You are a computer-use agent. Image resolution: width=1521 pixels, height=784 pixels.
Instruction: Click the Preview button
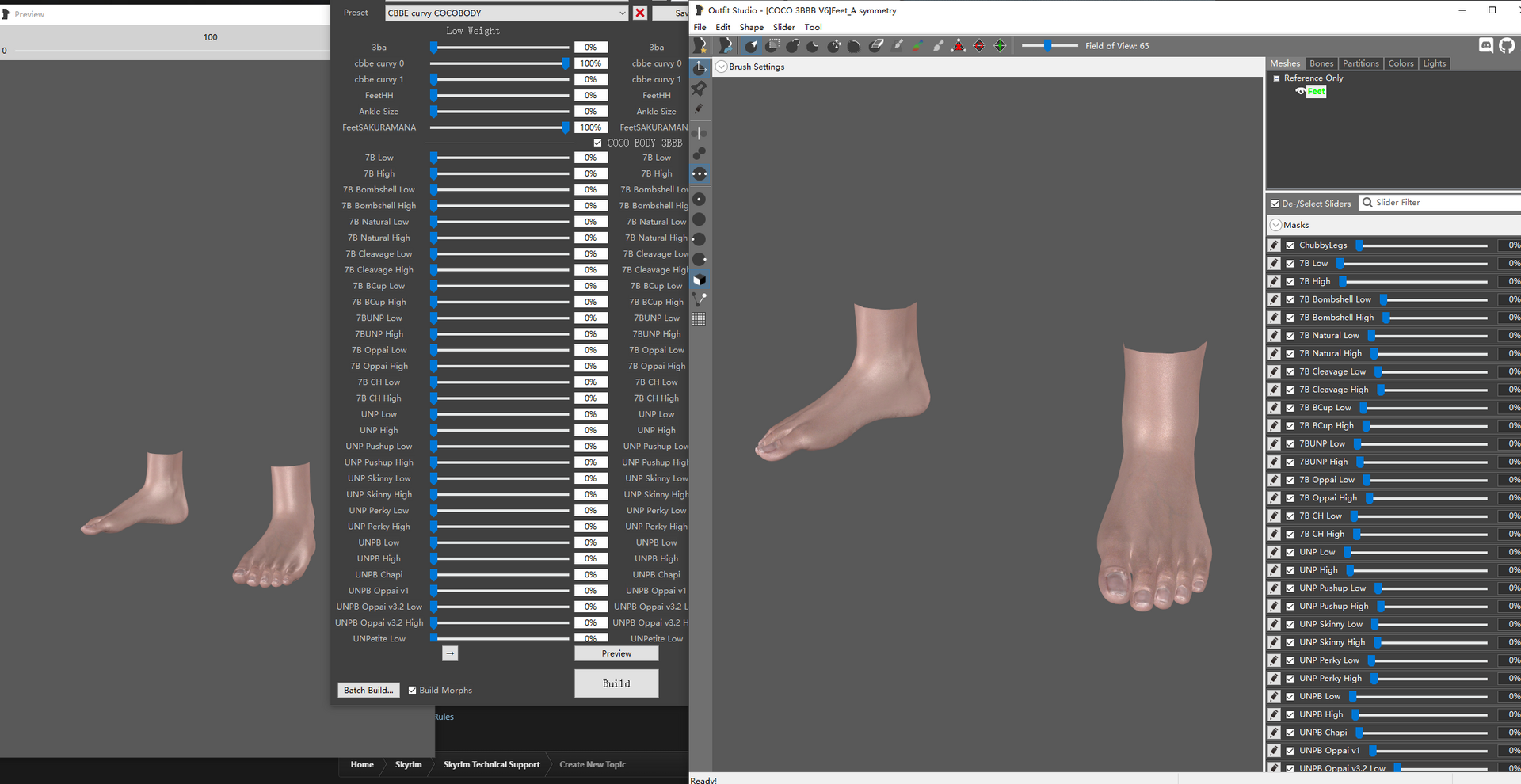click(616, 653)
